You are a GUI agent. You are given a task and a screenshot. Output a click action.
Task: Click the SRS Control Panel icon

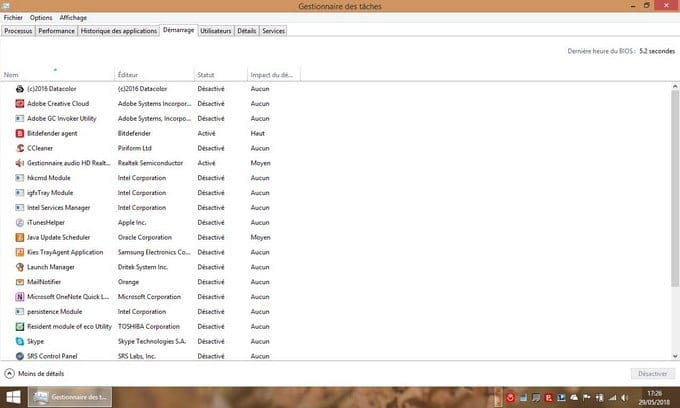tap(20, 356)
